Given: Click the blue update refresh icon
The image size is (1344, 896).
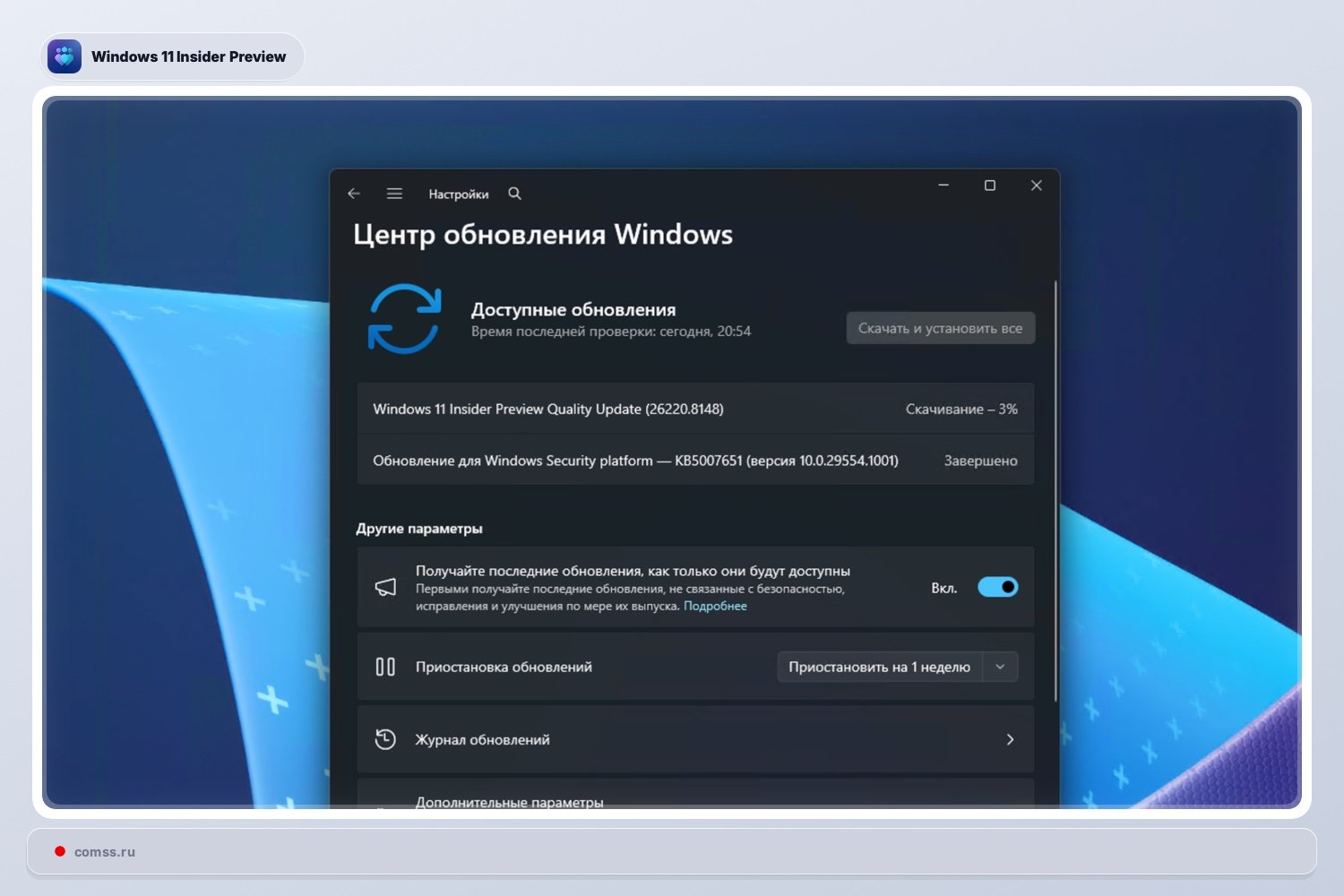Looking at the screenshot, I should (404, 319).
